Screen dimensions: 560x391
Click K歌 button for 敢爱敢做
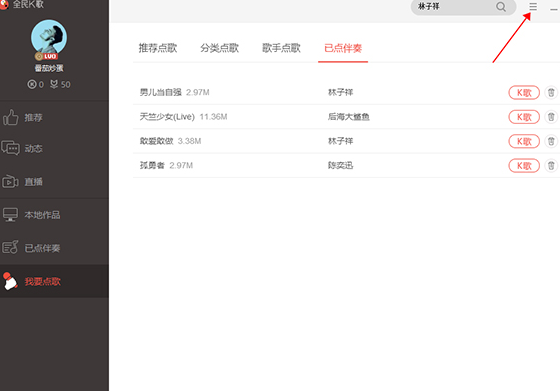[x=524, y=141]
